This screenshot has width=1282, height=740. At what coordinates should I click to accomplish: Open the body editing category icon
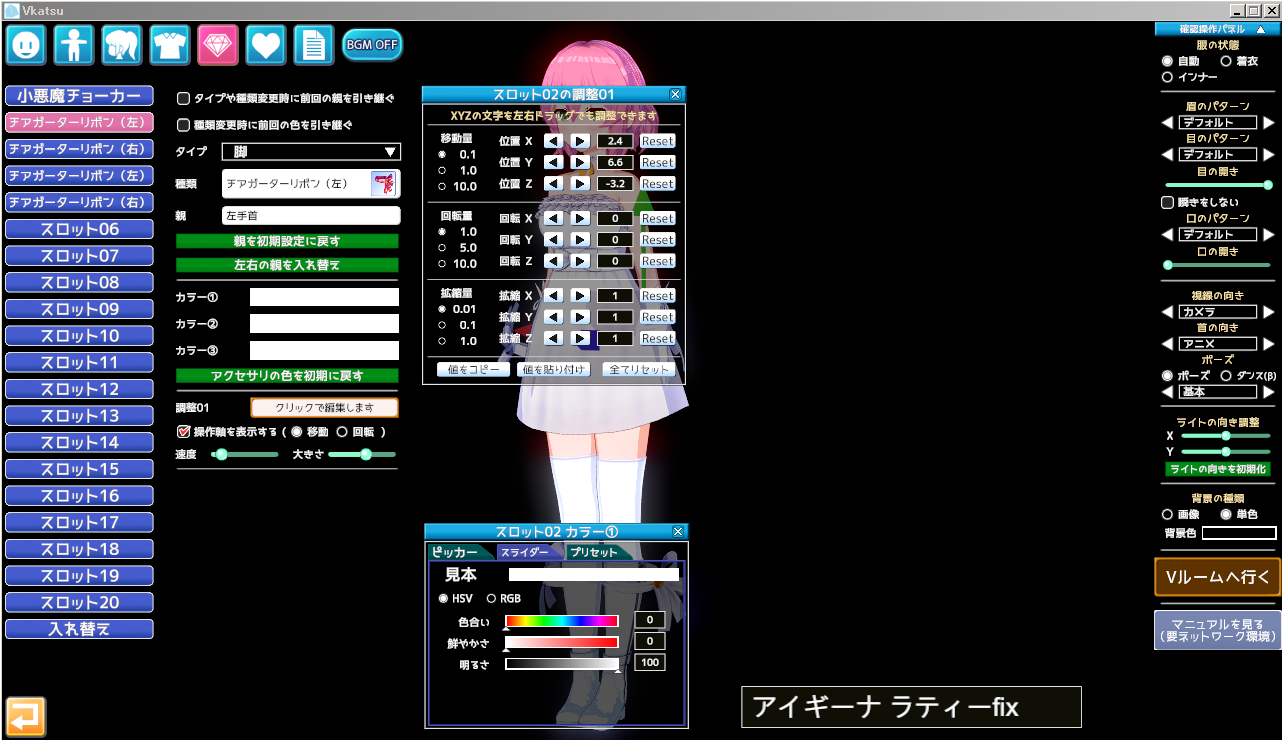[75, 45]
